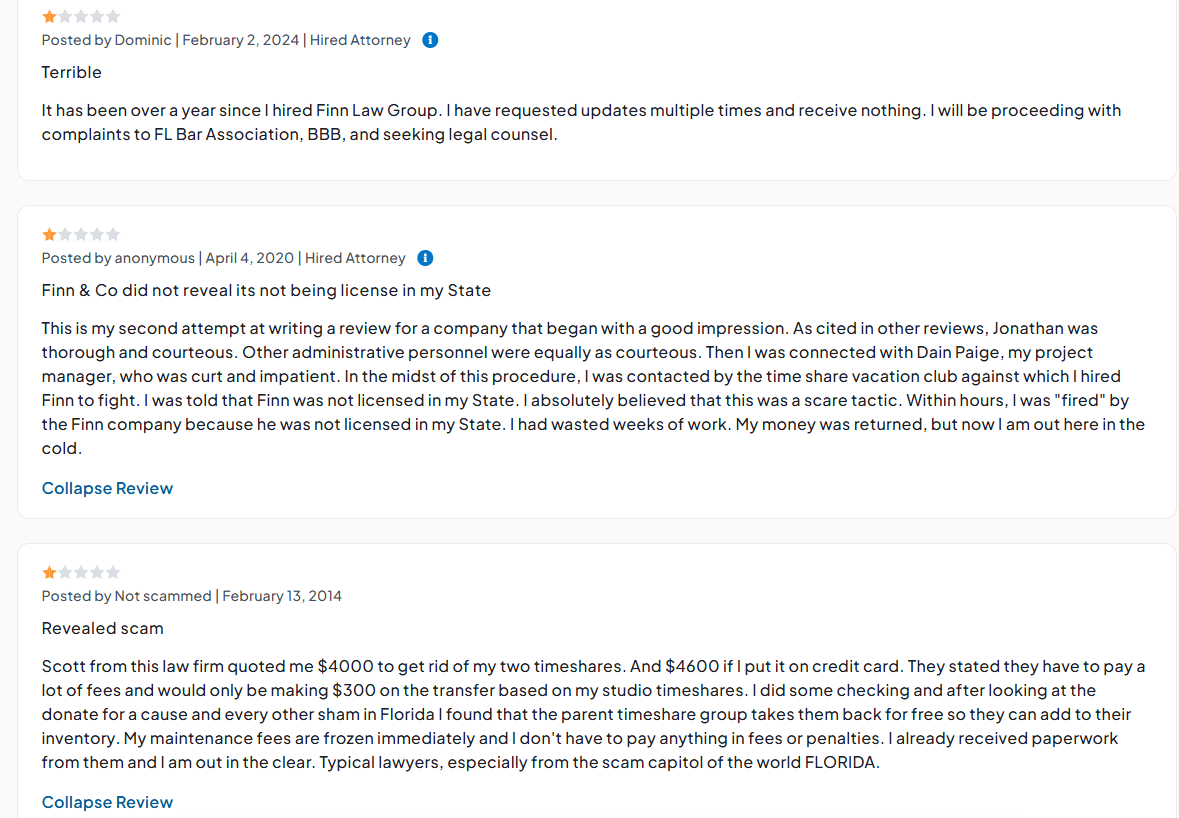Viewport: 1179px width, 818px height.
Task: Click the April 4, 2020 review date
Action: (250, 258)
